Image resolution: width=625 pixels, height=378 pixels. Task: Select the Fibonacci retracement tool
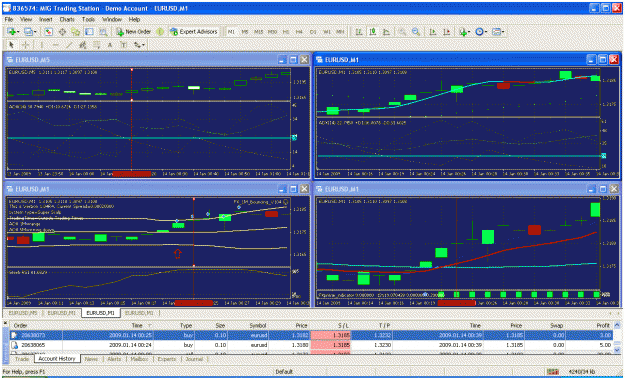click(x=96, y=45)
